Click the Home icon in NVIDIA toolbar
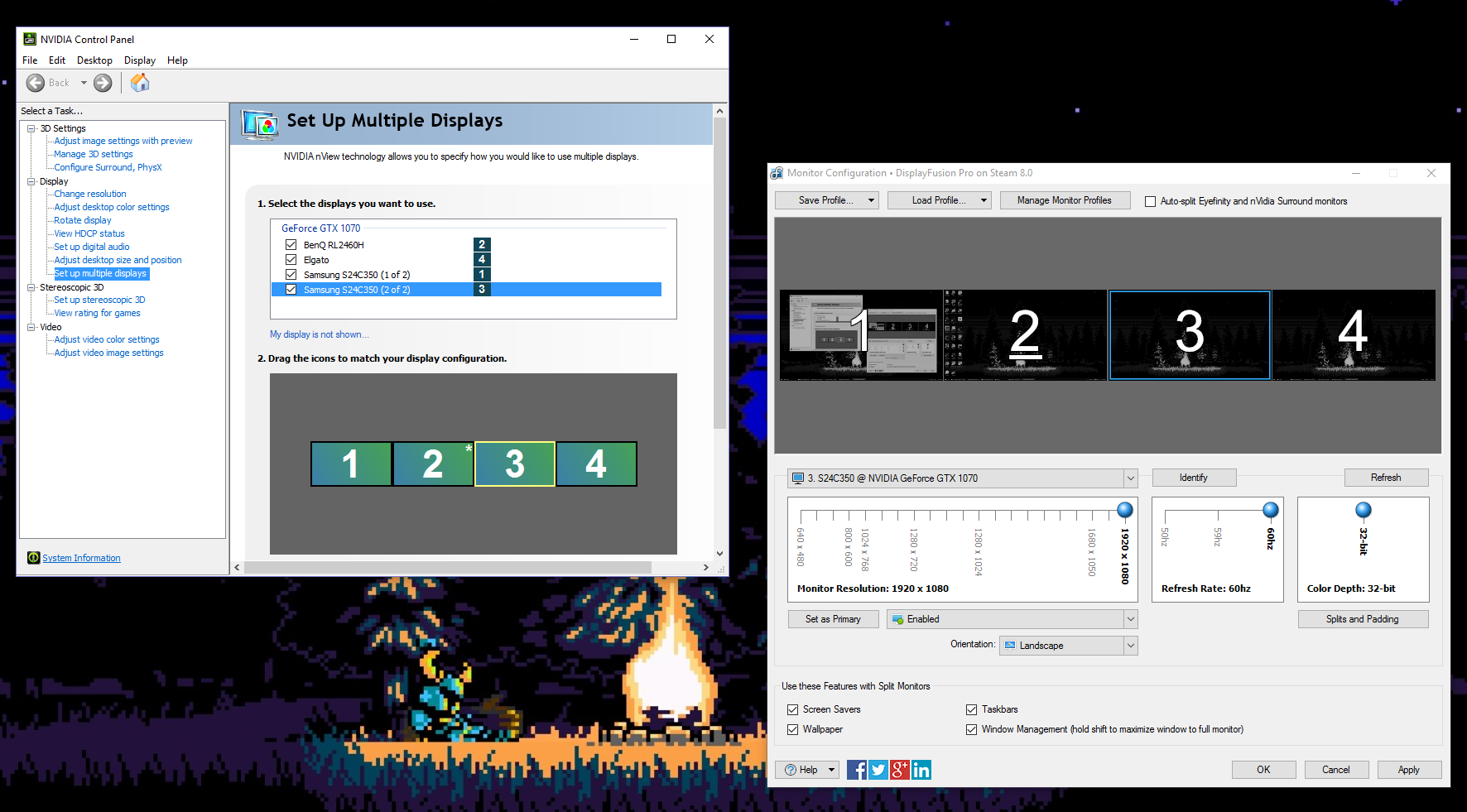The image size is (1467, 812). [x=140, y=83]
